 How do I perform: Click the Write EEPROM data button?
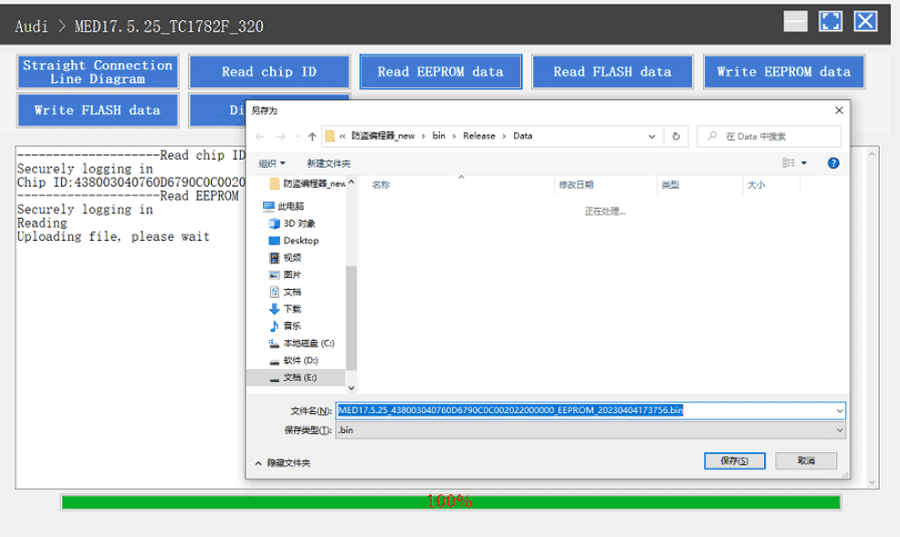click(x=784, y=72)
